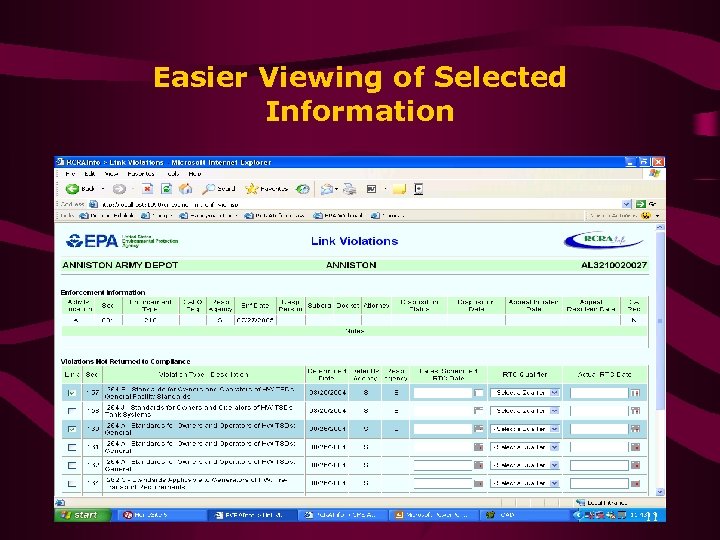Check Link box for Generators violation row
Screen dimensions: 720x540
tap(72, 483)
